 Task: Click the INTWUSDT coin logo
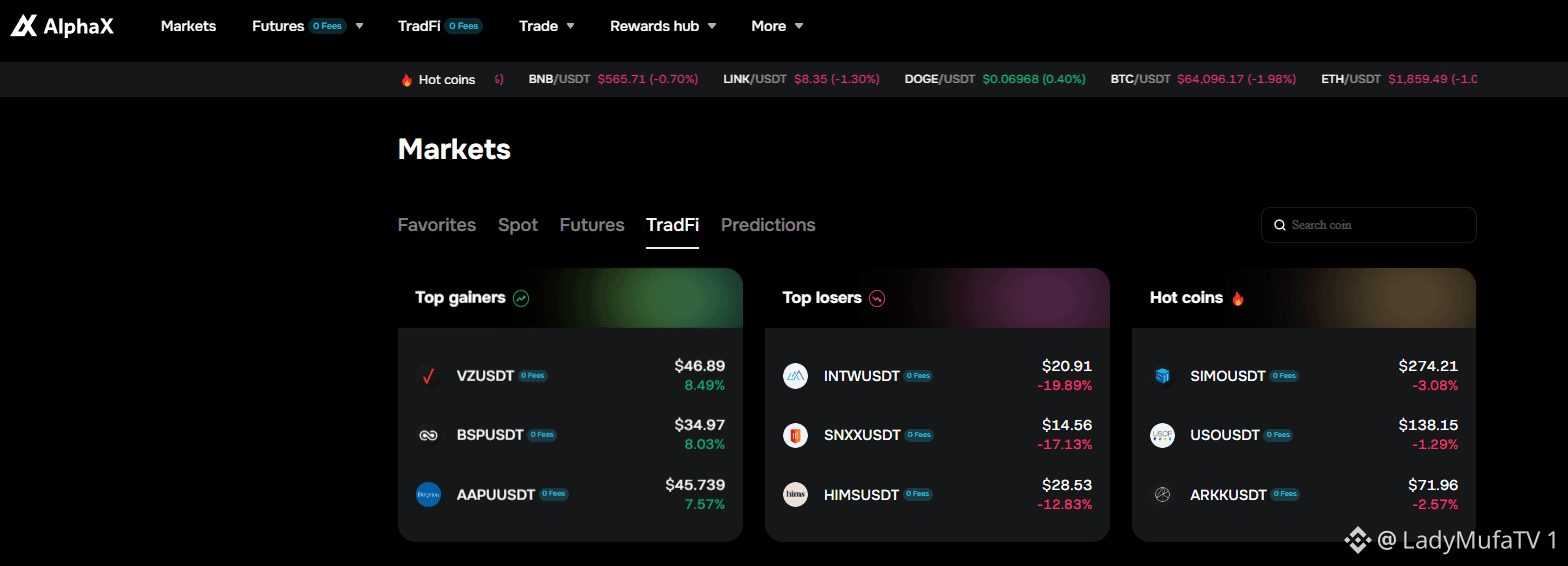point(796,376)
